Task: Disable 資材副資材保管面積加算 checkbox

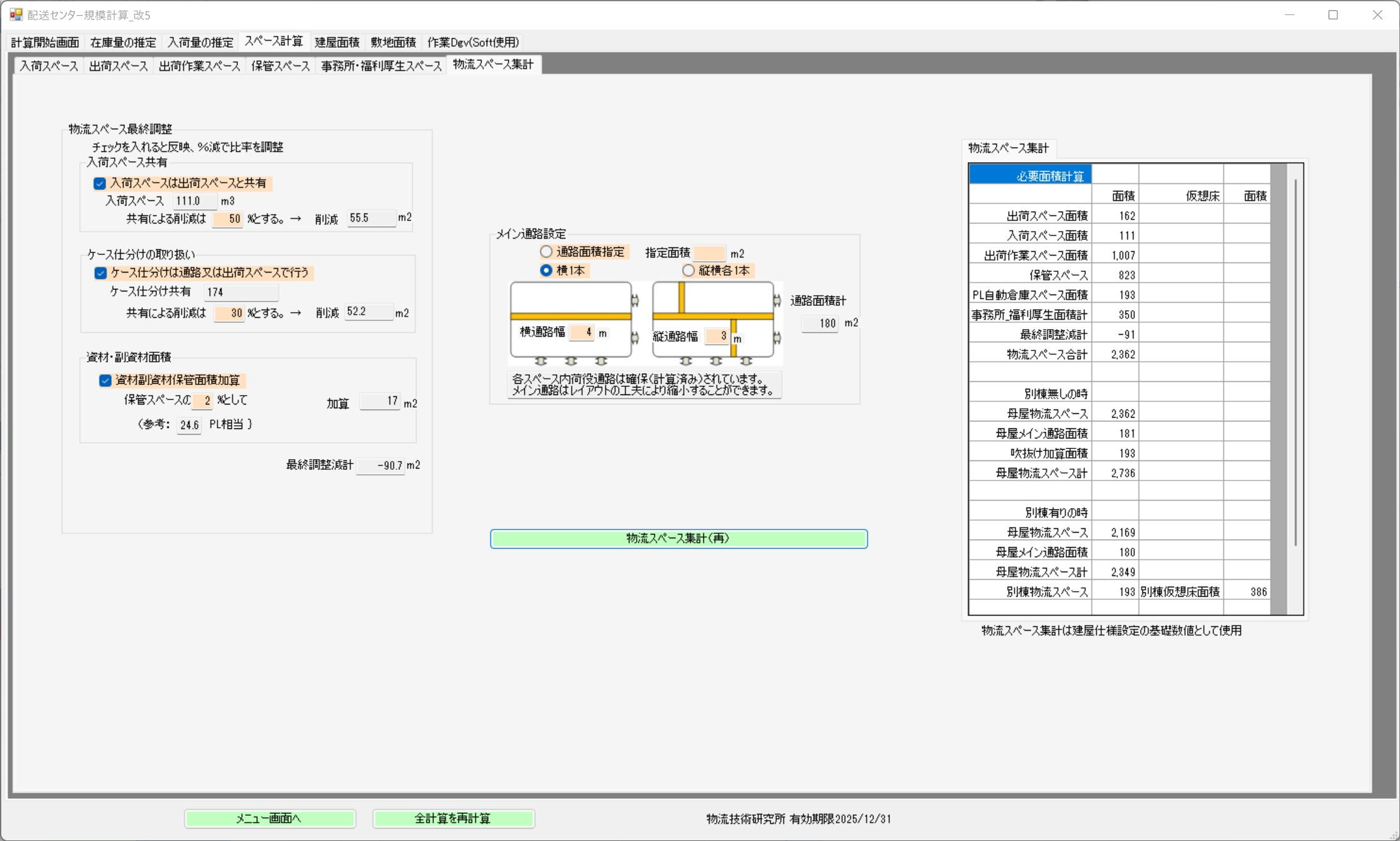Action: (x=106, y=380)
